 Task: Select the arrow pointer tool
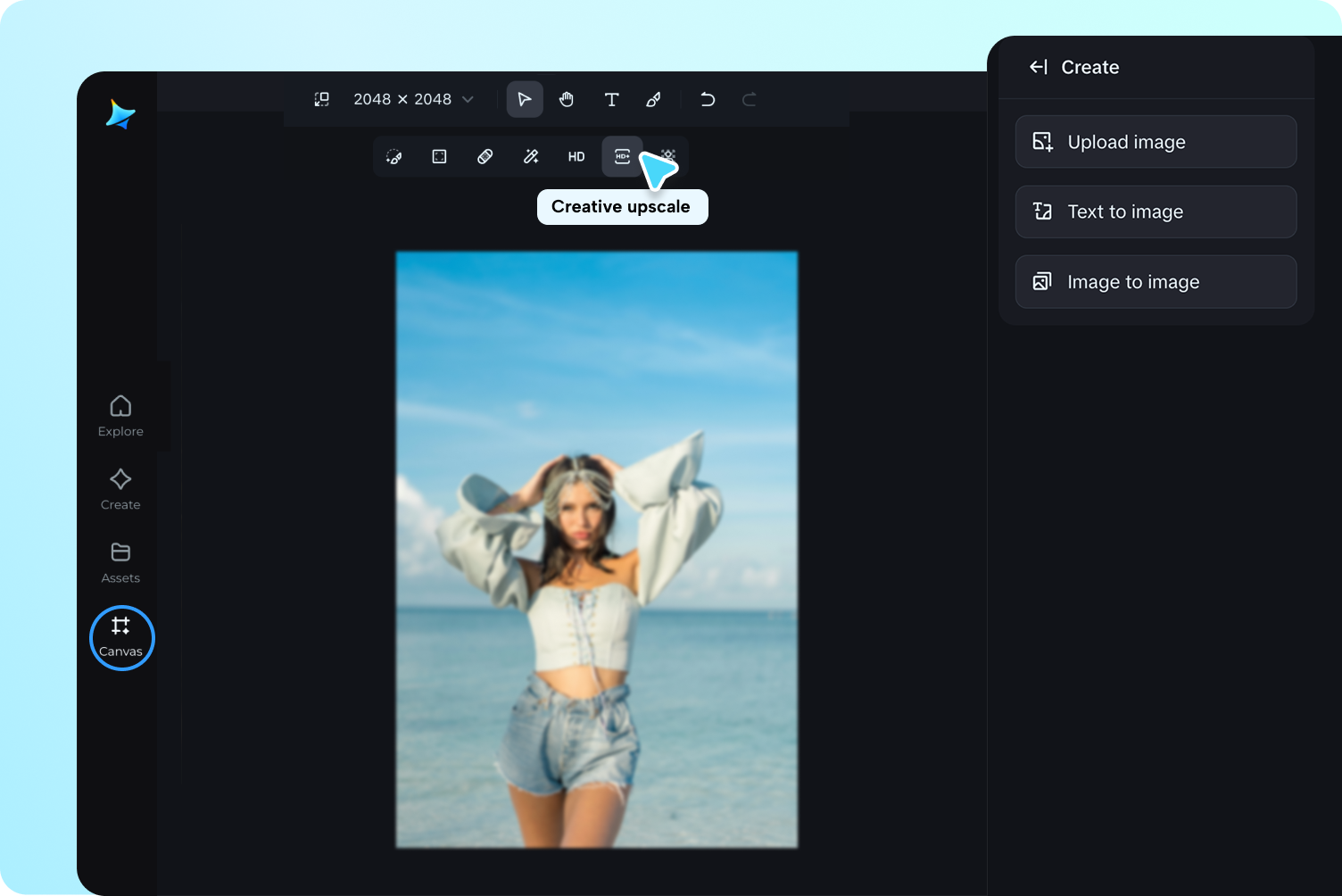click(x=525, y=99)
